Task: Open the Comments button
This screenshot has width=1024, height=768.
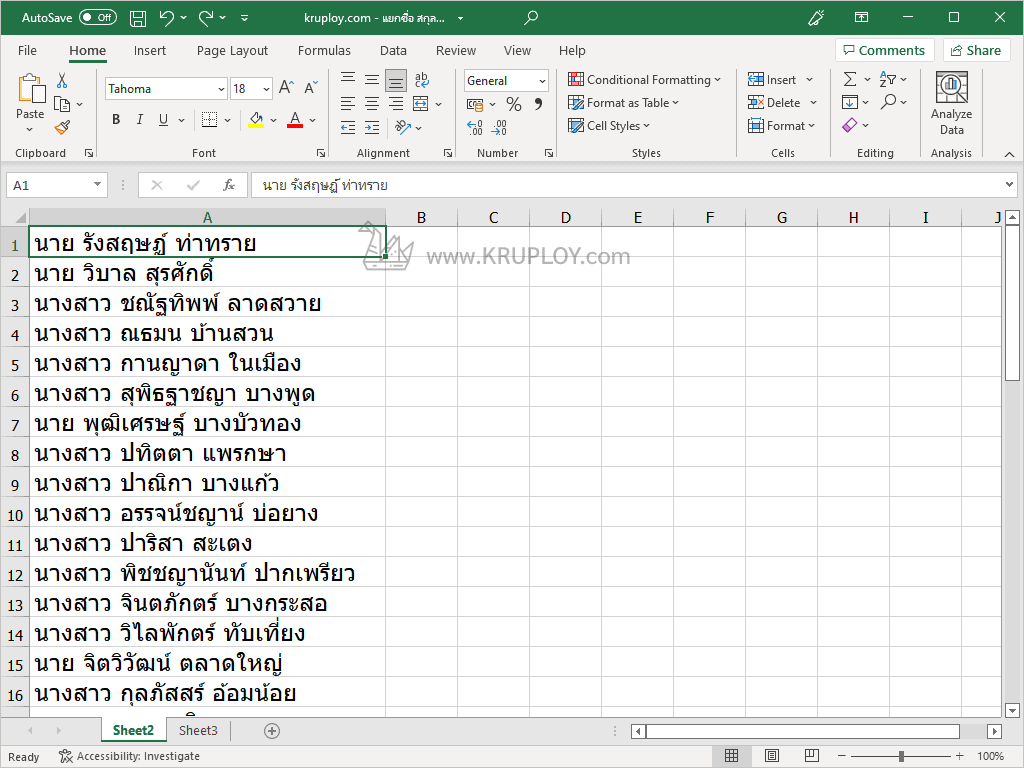Action: coord(884,51)
